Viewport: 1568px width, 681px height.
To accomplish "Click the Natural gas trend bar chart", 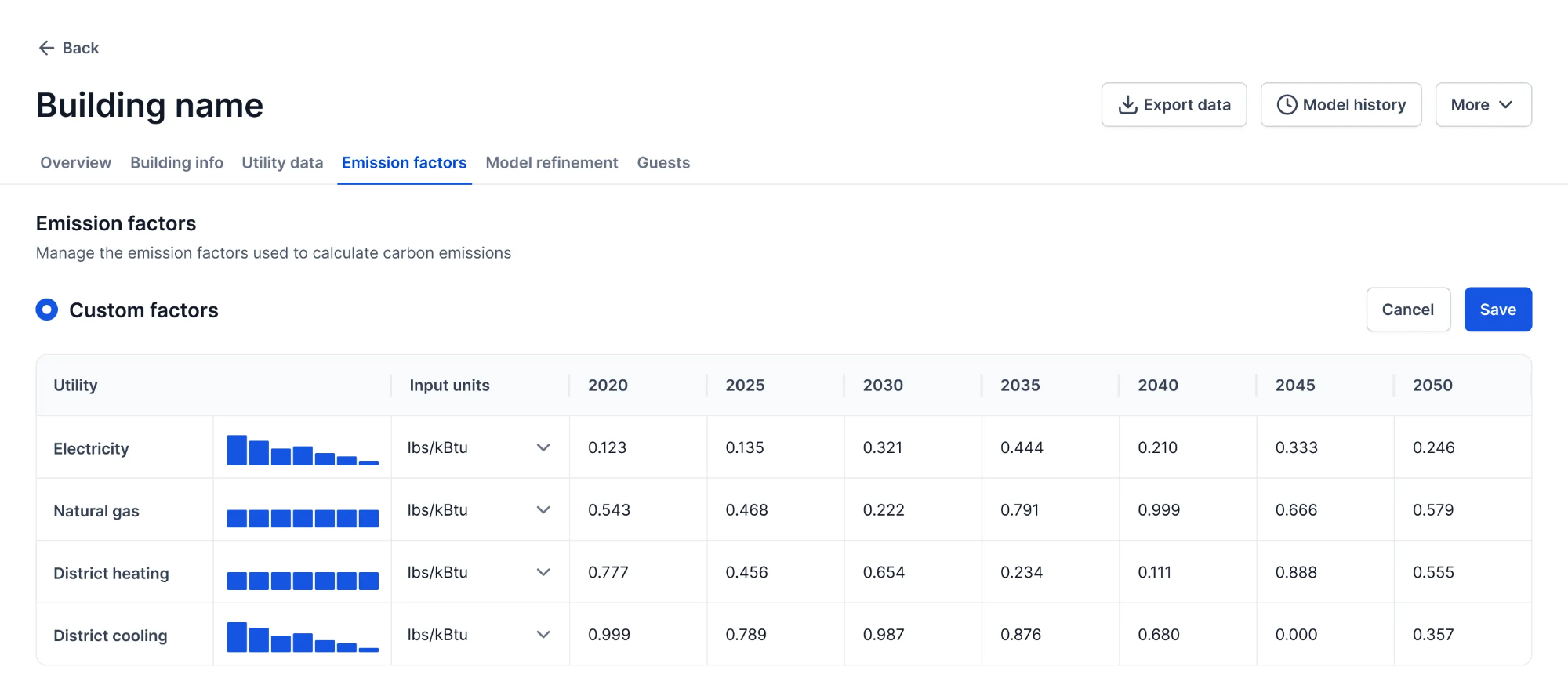I will [303, 518].
